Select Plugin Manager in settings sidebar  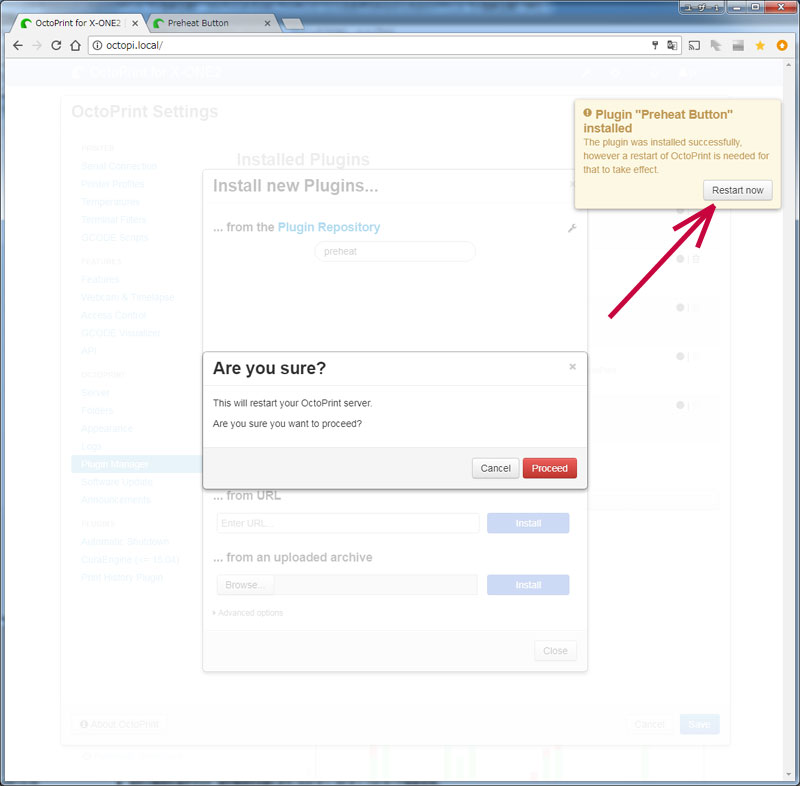(137, 464)
